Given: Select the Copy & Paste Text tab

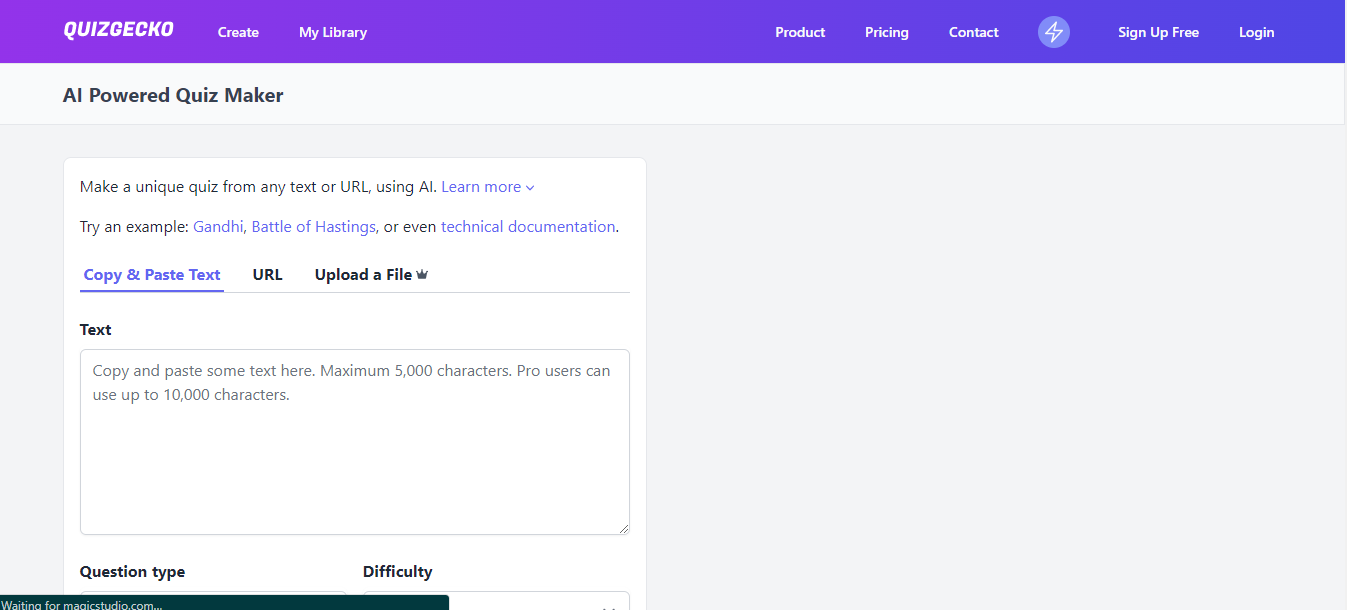Looking at the screenshot, I should (x=152, y=275).
